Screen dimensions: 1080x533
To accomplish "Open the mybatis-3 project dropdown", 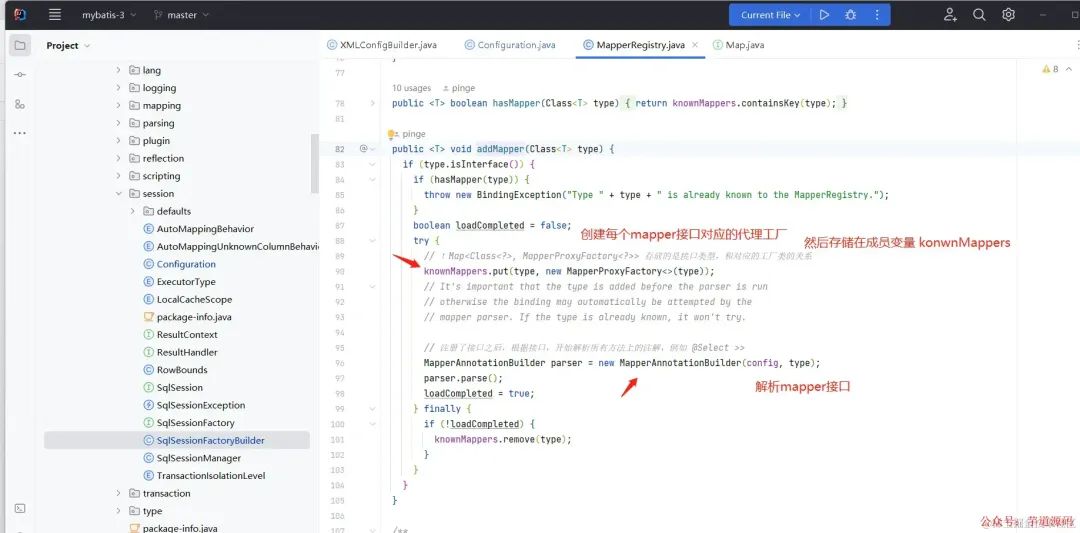I will point(109,14).
